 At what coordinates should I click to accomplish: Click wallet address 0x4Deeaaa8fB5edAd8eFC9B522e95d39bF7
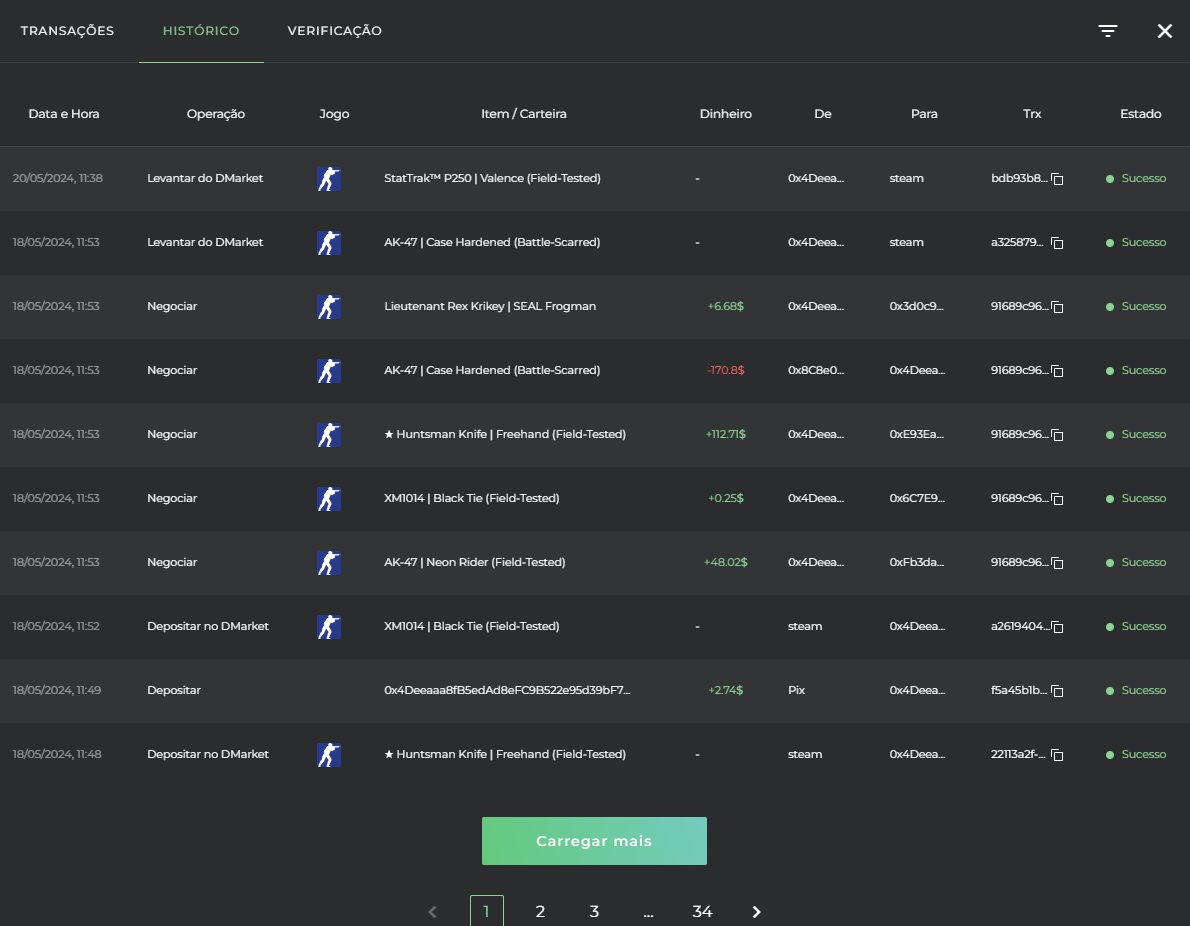click(507, 690)
